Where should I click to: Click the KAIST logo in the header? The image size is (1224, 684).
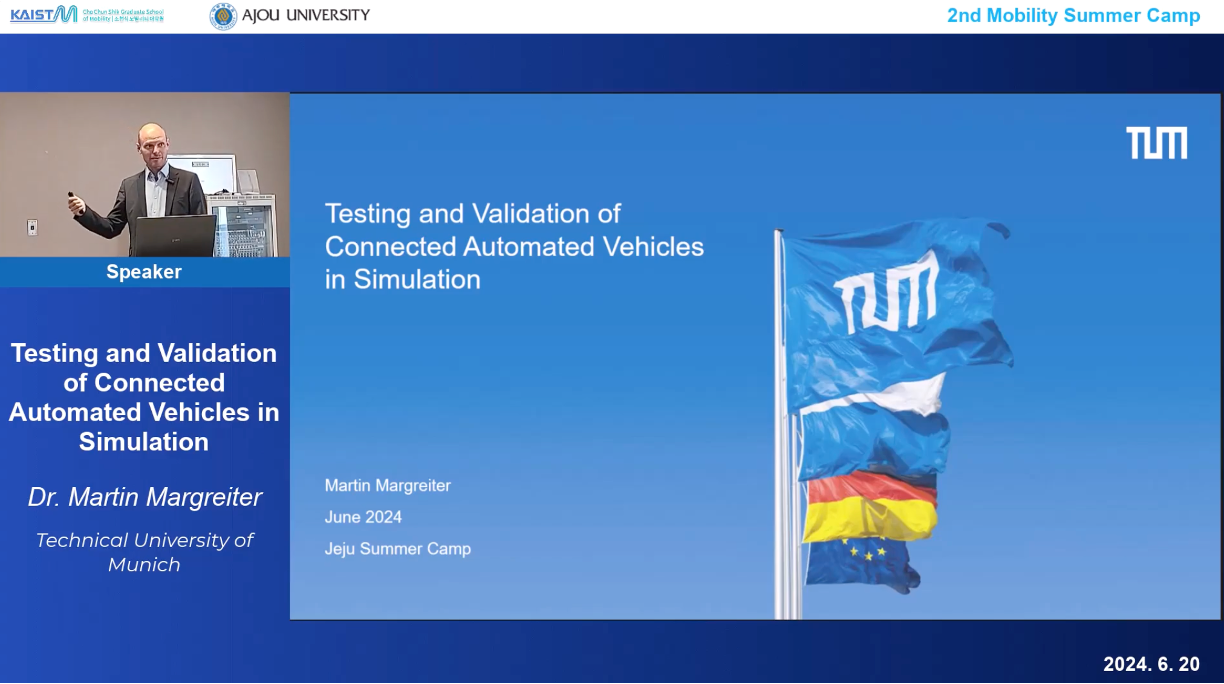coord(43,14)
